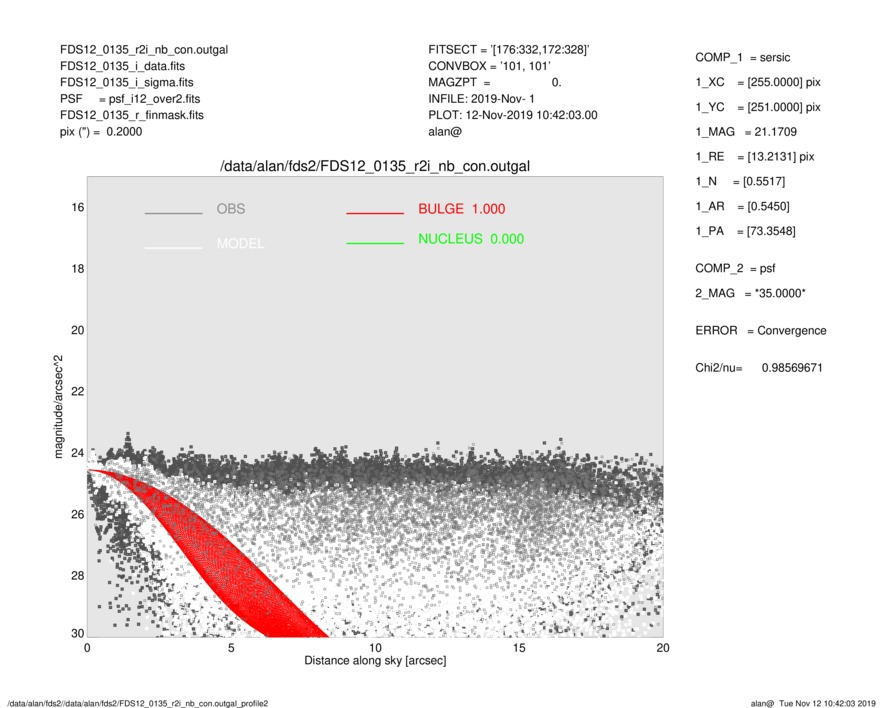
Task: Click the 1_RE = [13.2131] pix value
Action: (755, 157)
